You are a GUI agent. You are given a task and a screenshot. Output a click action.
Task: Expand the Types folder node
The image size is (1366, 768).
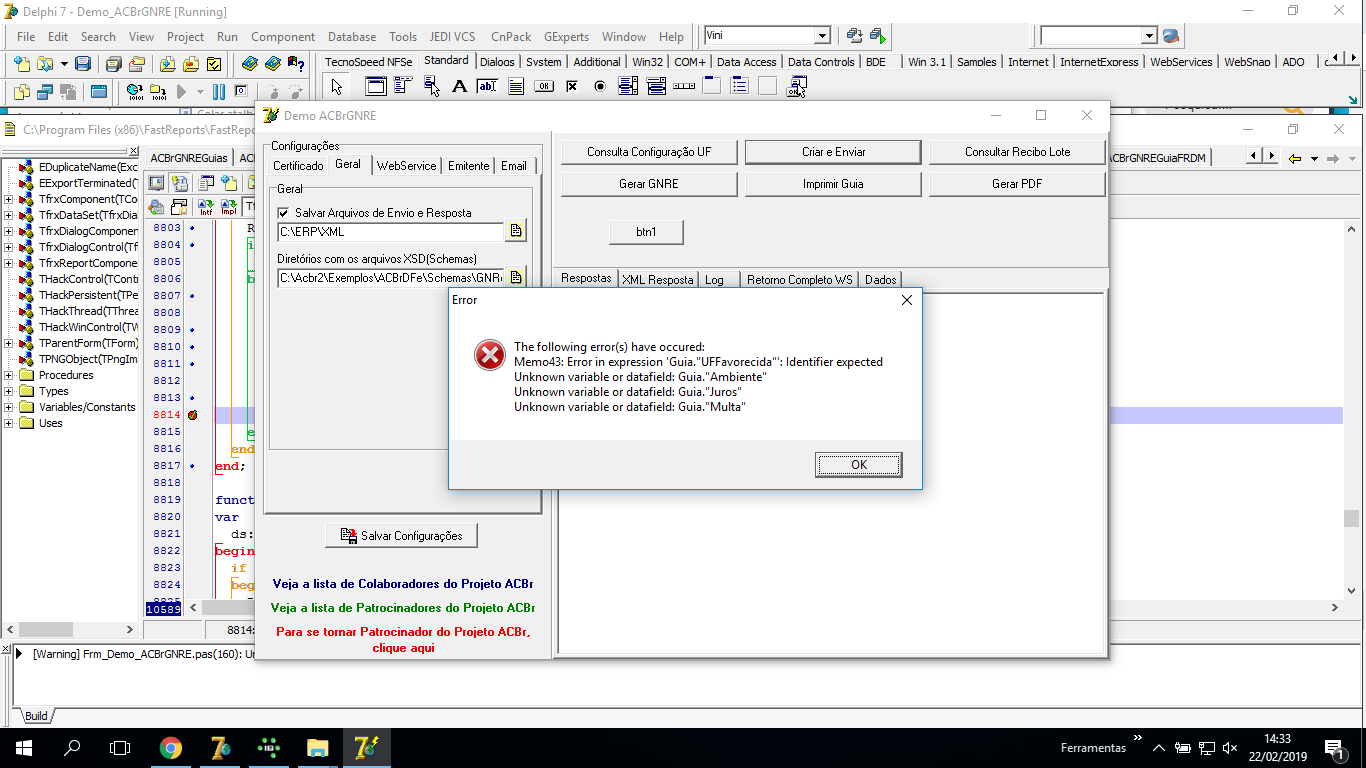click(x=9, y=391)
